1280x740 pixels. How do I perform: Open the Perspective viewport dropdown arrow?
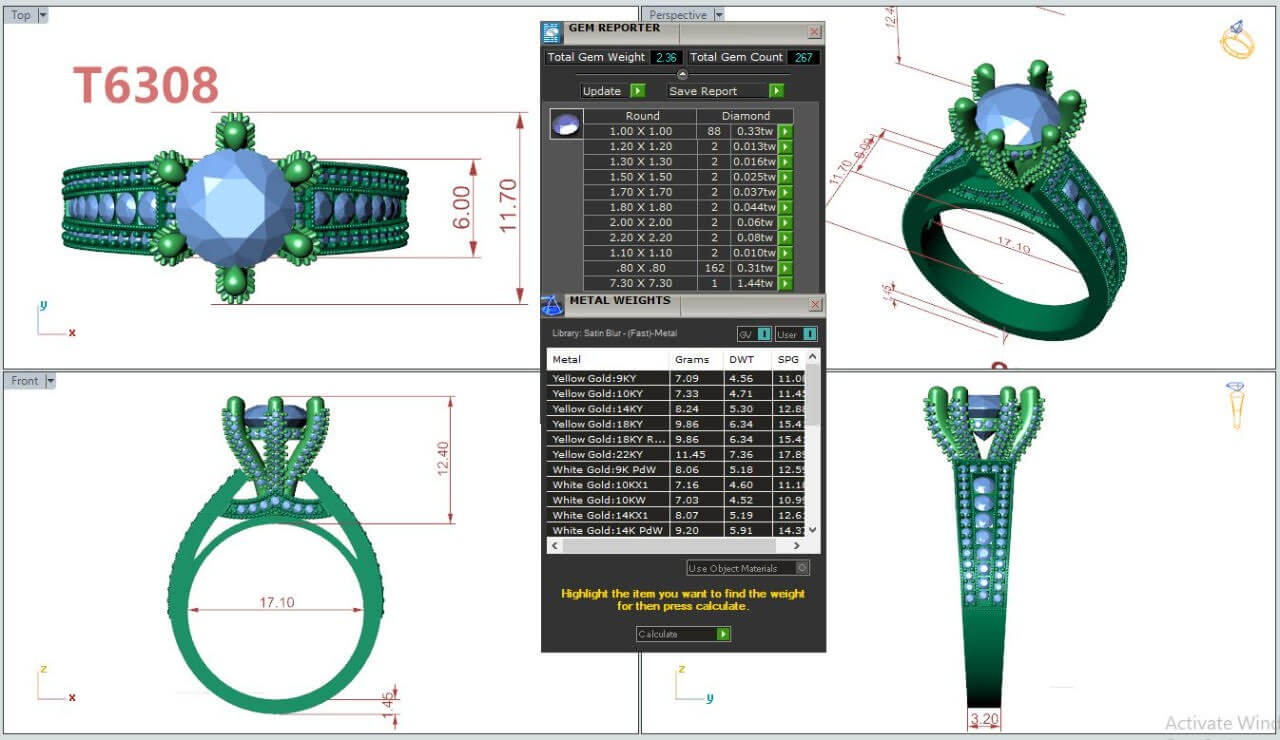tap(718, 15)
